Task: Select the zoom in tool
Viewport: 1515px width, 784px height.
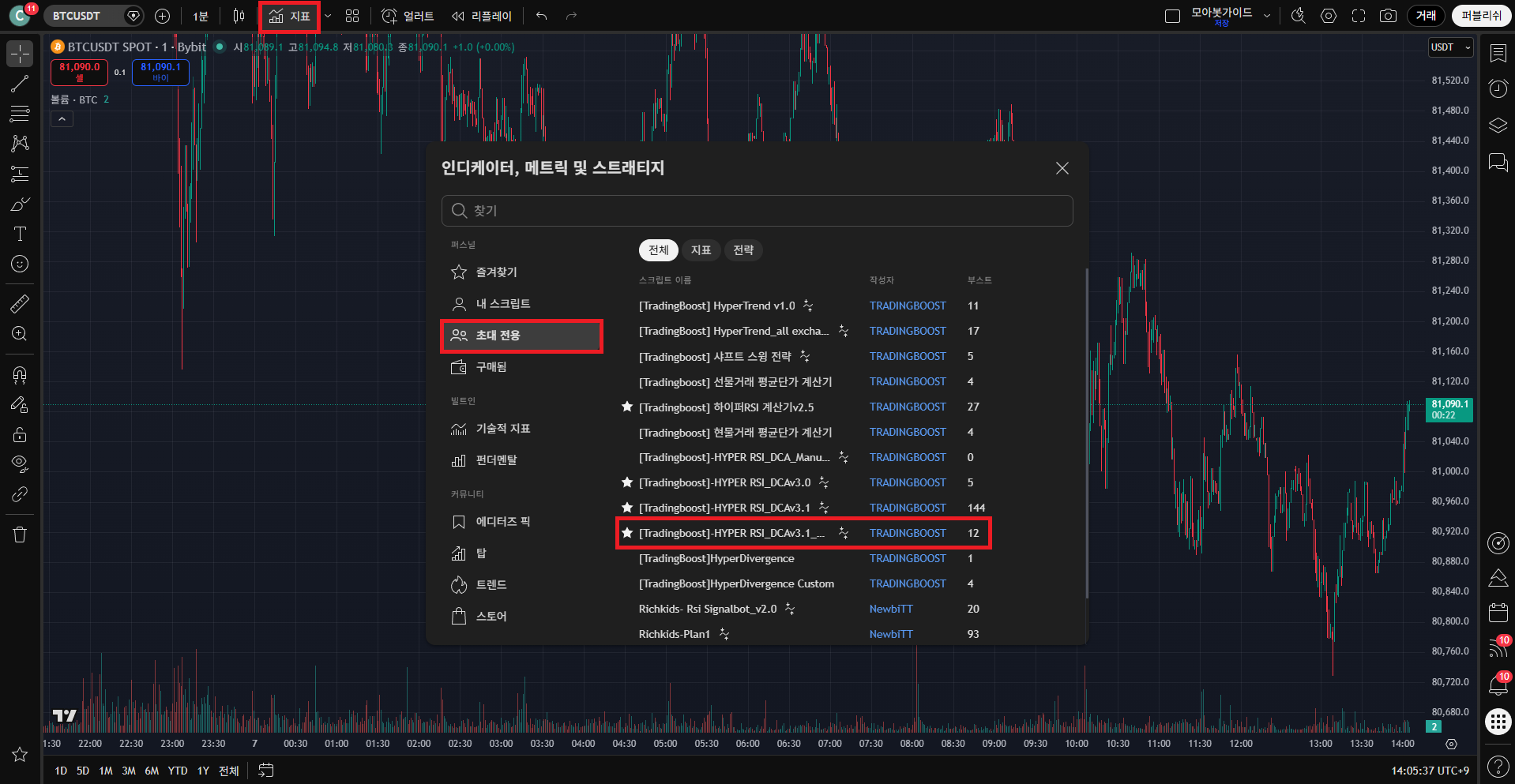Action: pos(20,333)
